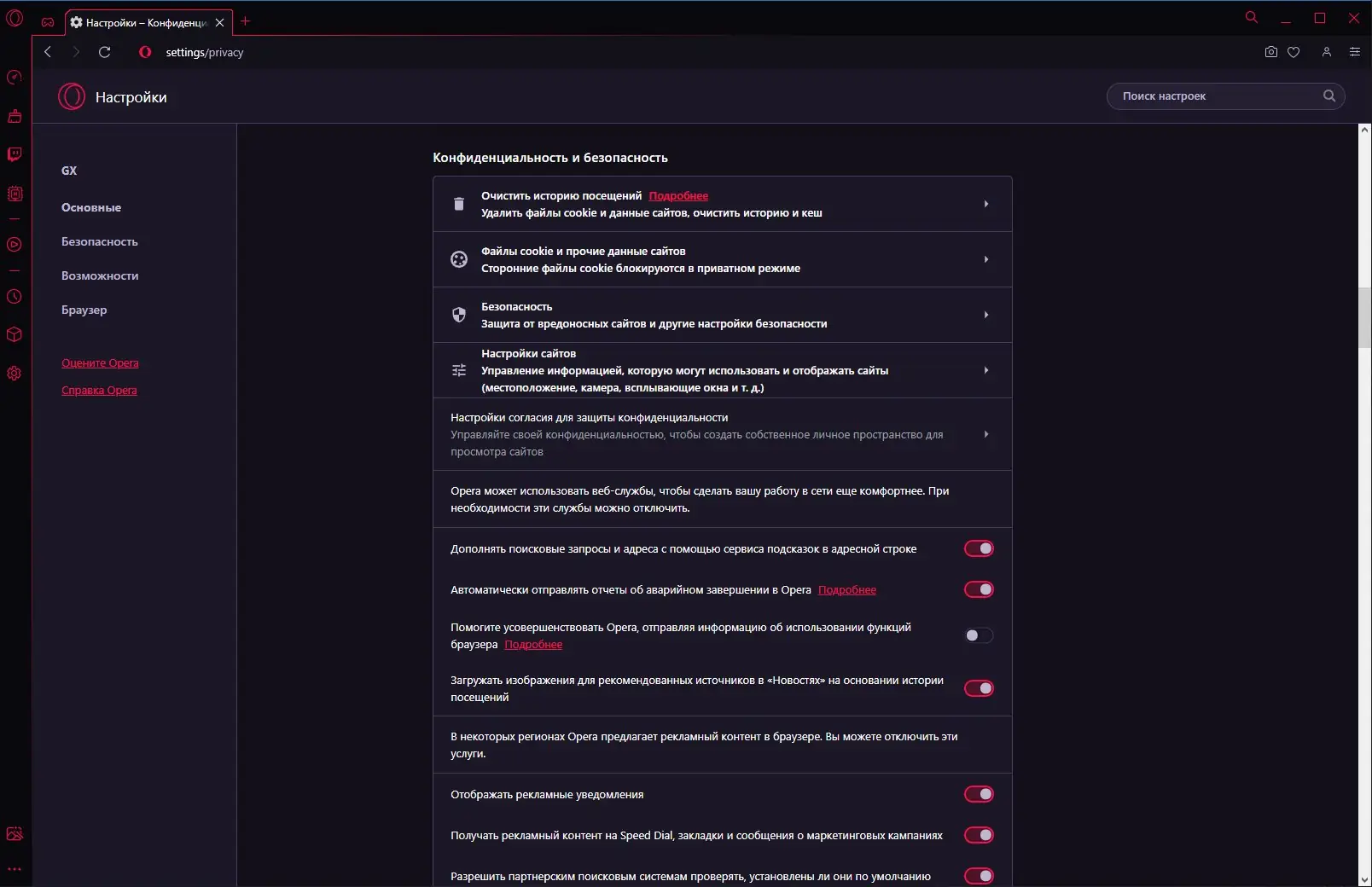
Task: Open bookmarks heart icon in the address bar
Action: [x=1294, y=52]
